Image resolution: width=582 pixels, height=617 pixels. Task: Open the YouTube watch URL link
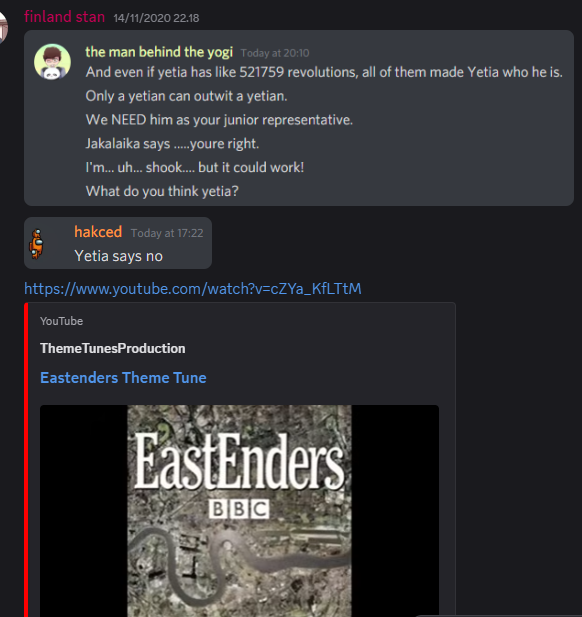pos(193,289)
